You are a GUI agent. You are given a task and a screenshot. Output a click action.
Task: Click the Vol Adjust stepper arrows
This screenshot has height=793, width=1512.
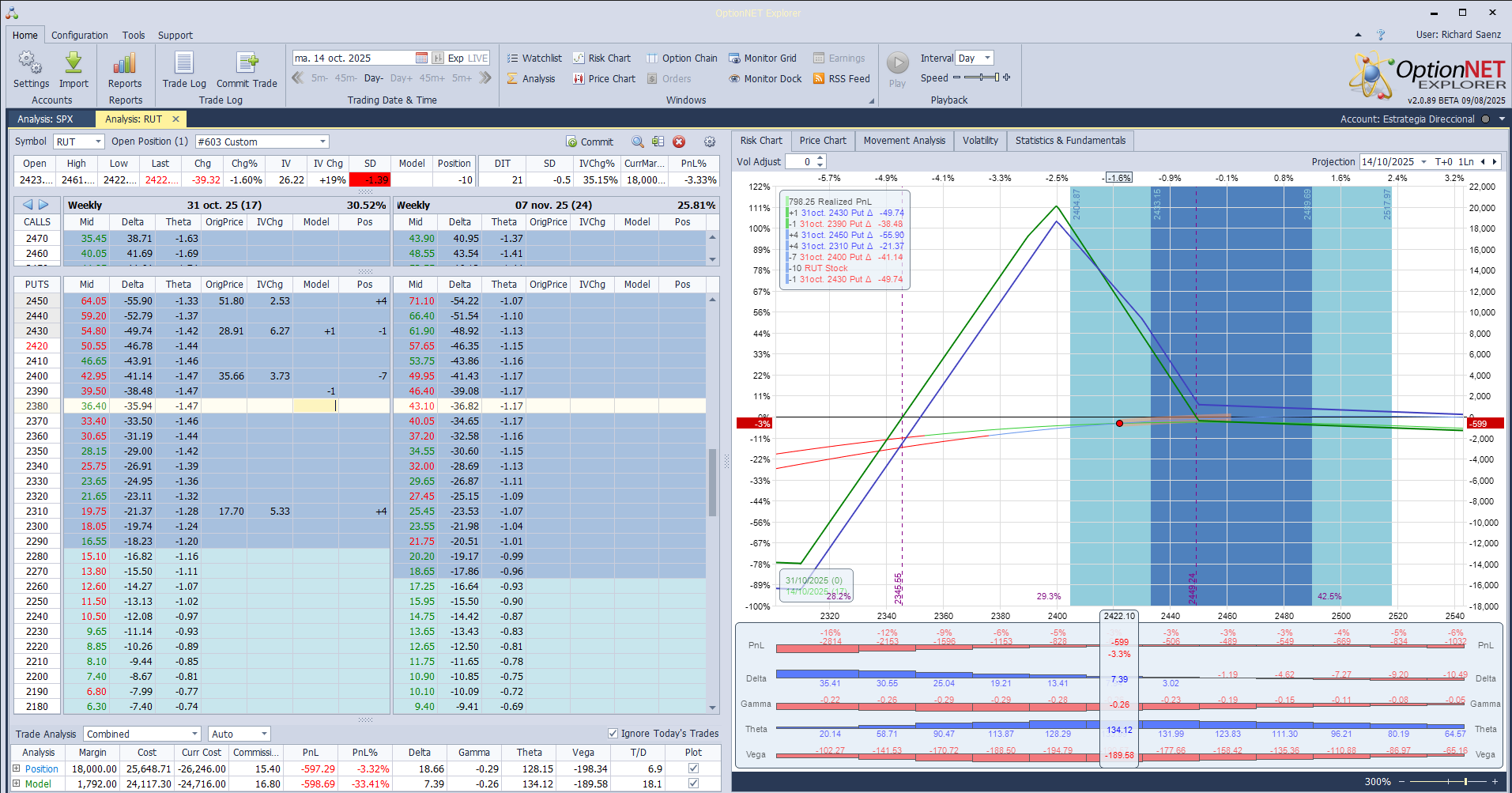820,162
